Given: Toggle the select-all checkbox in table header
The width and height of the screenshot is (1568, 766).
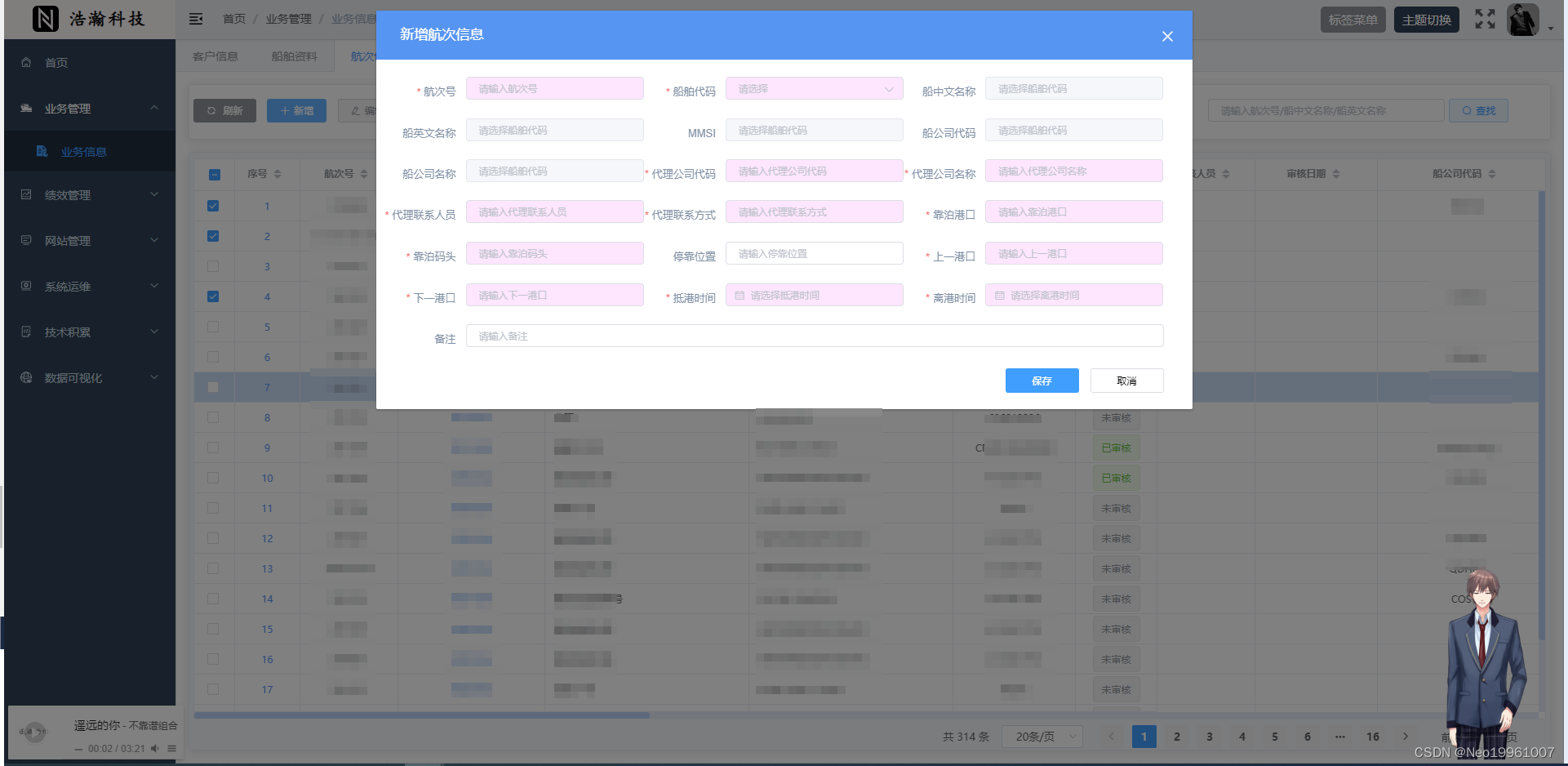Looking at the screenshot, I should (213, 173).
